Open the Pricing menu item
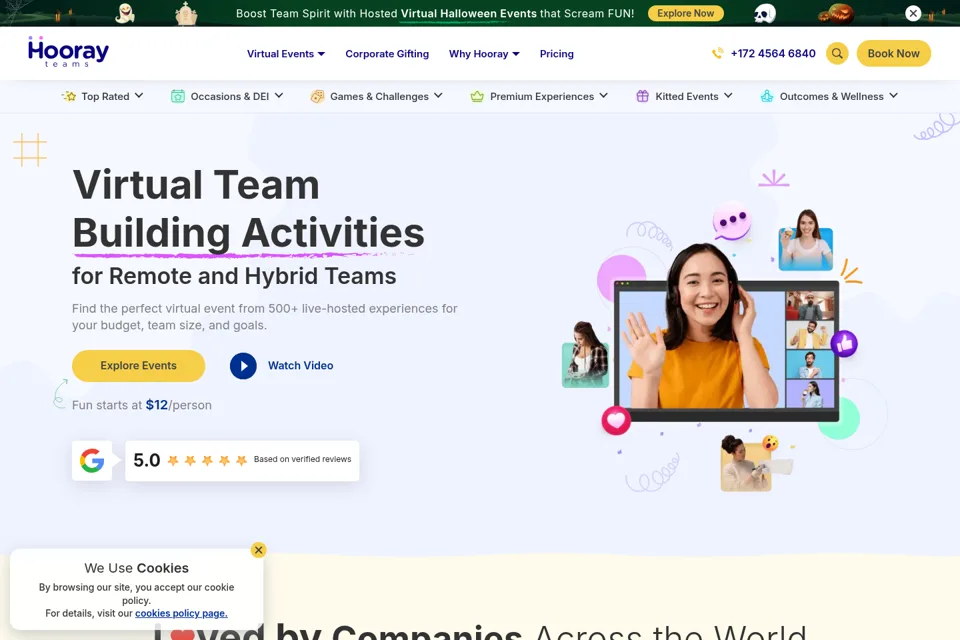Image resolution: width=960 pixels, height=640 pixels. pos(557,54)
